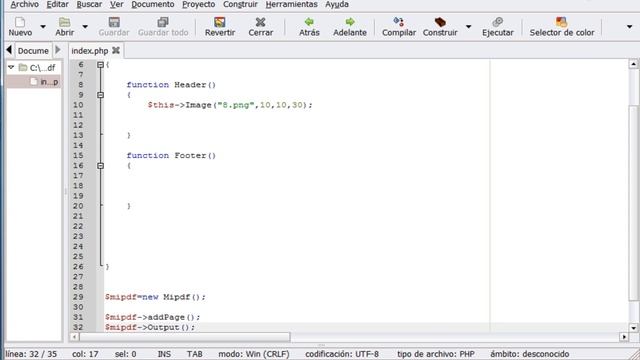Open the Construir dropdown arrow
The height and width of the screenshot is (360, 640).
pos(469,27)
